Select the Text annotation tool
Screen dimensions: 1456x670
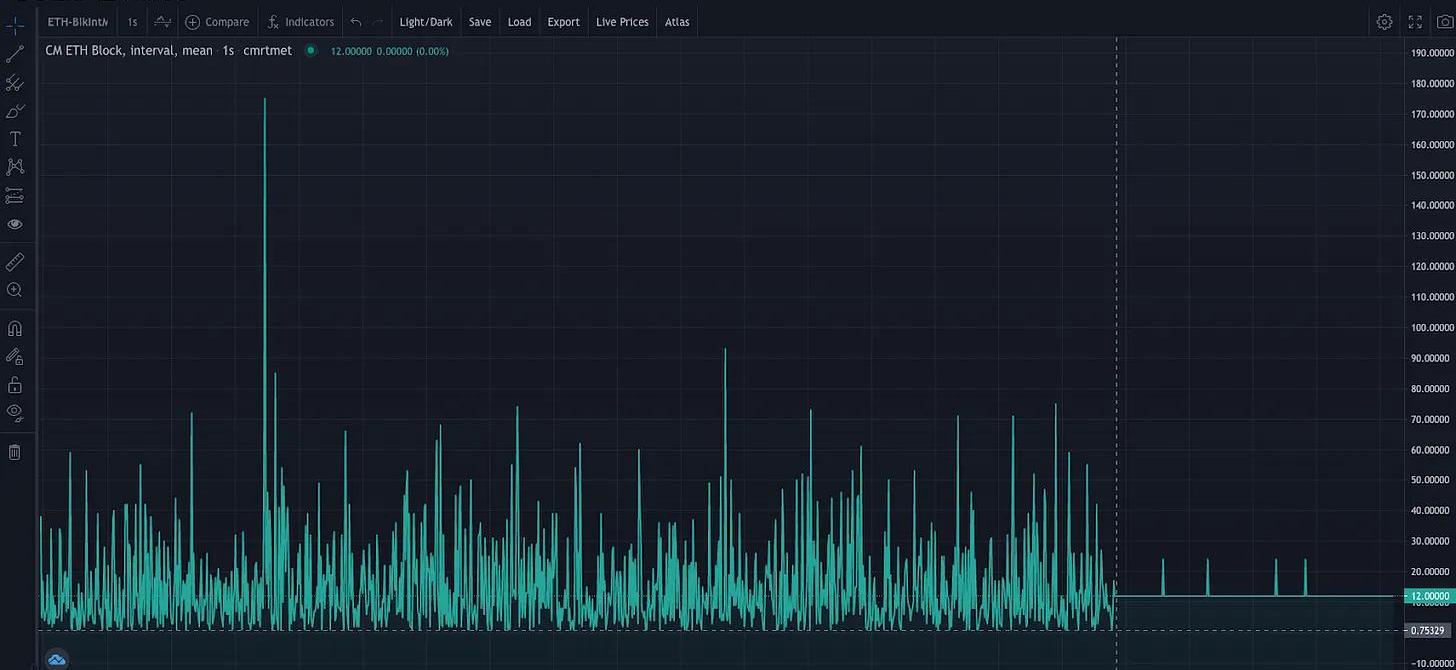point(15,139)
